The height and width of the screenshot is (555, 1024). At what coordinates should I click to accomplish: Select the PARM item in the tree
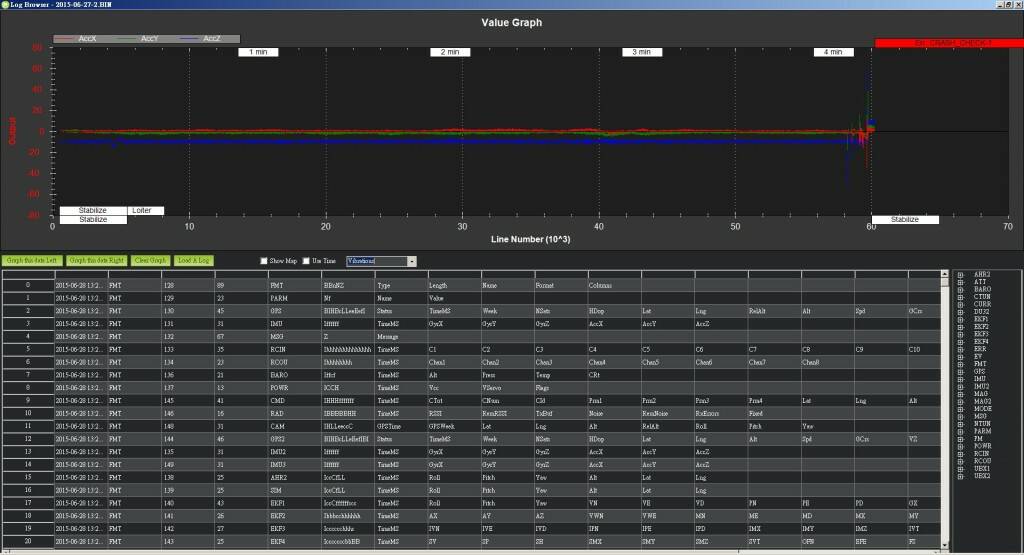coord(982,431)
